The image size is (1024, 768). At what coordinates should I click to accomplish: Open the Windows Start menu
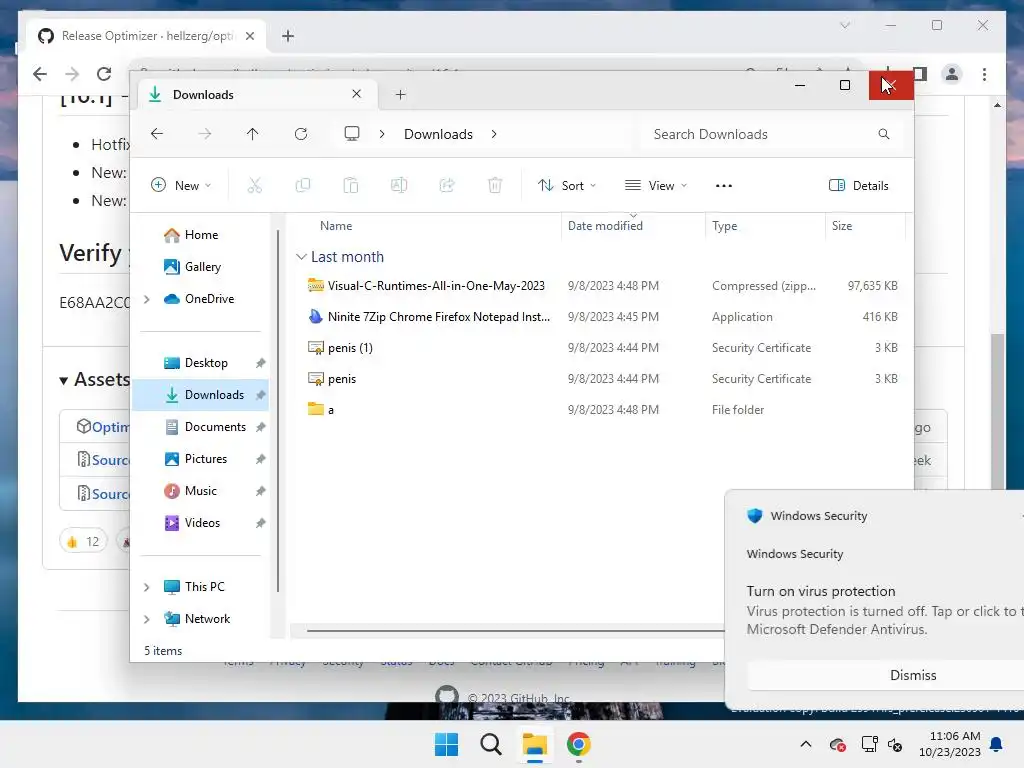[x=447, y=744]
